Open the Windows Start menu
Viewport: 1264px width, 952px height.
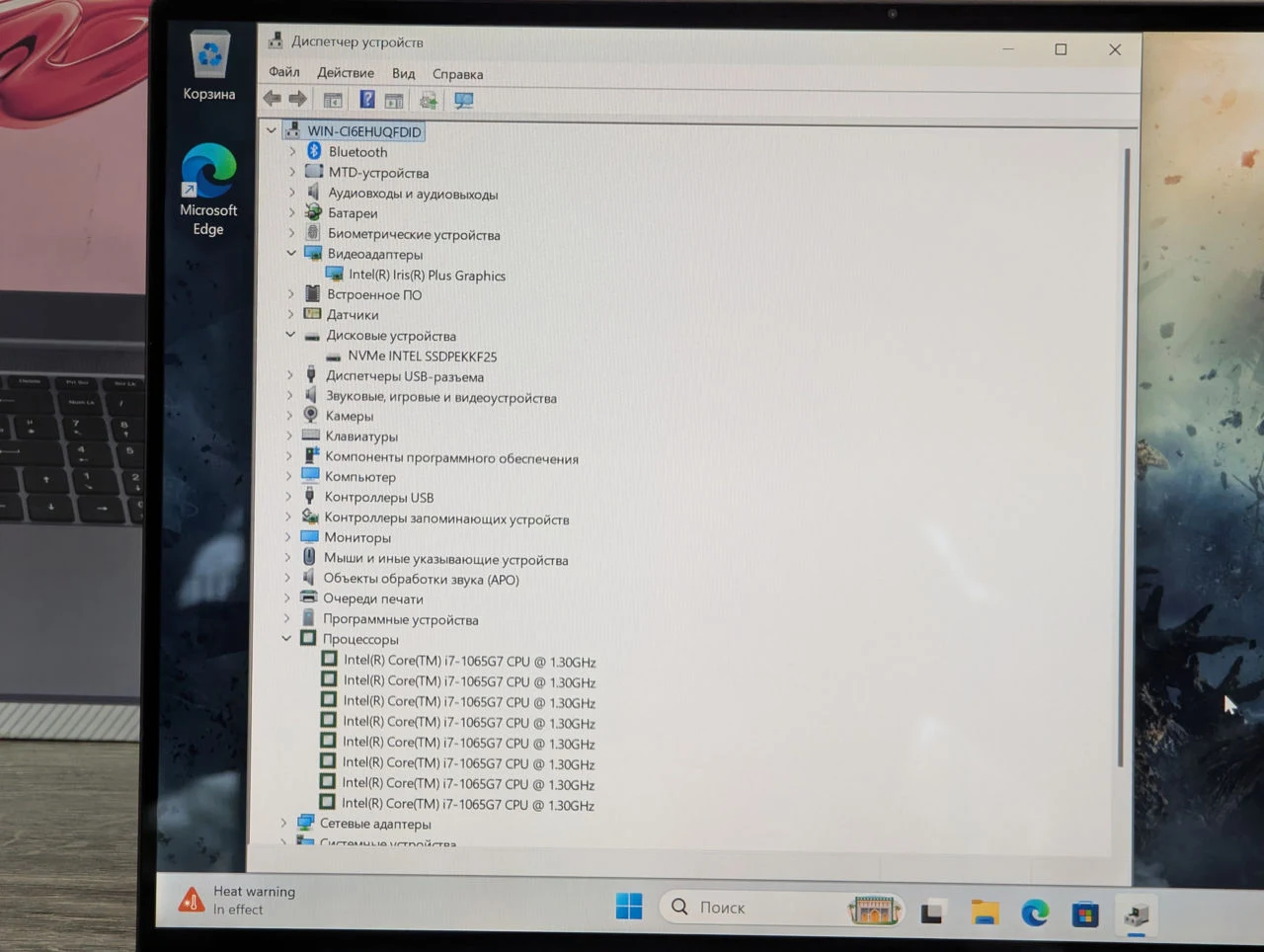(629, 906)
